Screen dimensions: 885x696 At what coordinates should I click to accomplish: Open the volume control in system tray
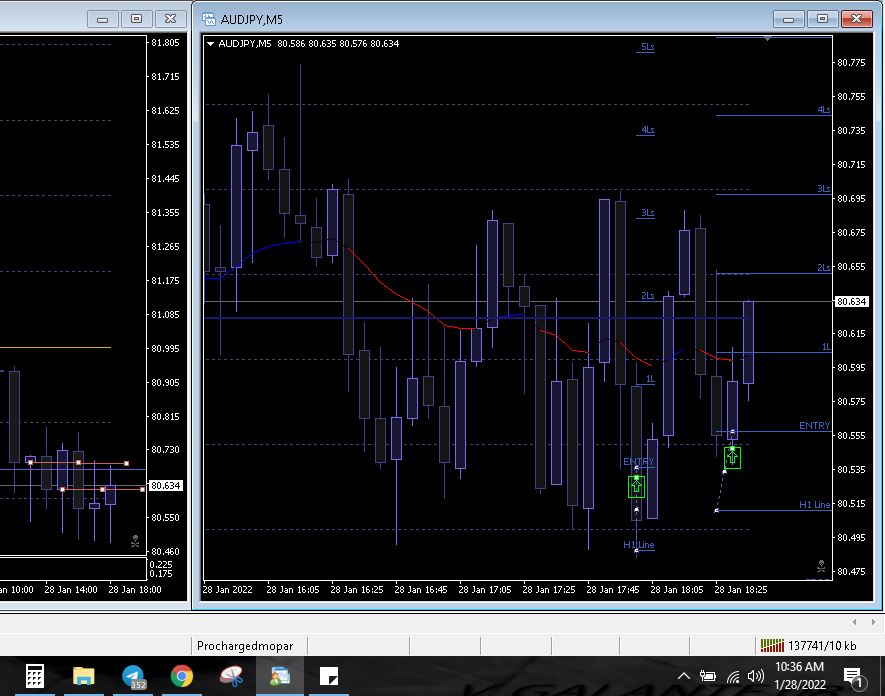pyautogui.click(x=756, y=677)
